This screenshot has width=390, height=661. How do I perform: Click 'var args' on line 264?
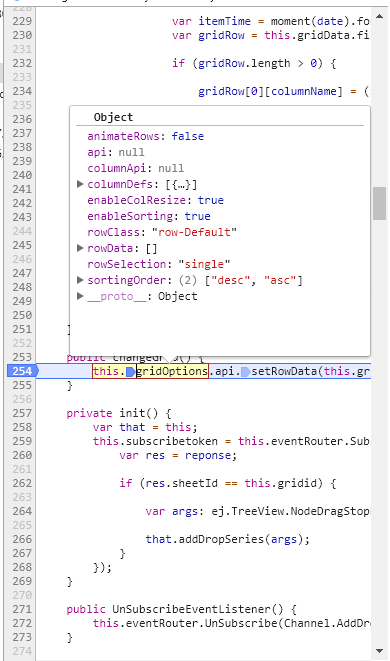[x=172, y=511]
